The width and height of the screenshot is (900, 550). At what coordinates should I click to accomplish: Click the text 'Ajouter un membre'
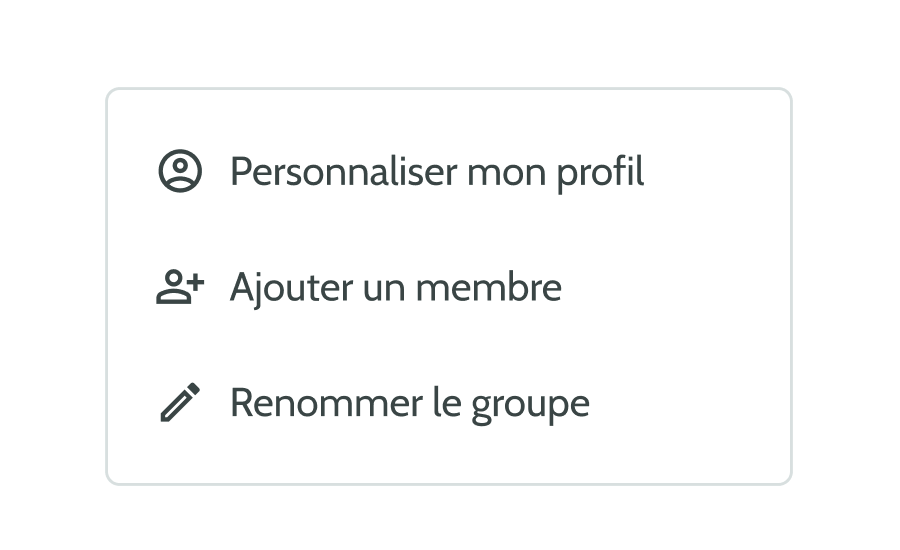point(395,288)
